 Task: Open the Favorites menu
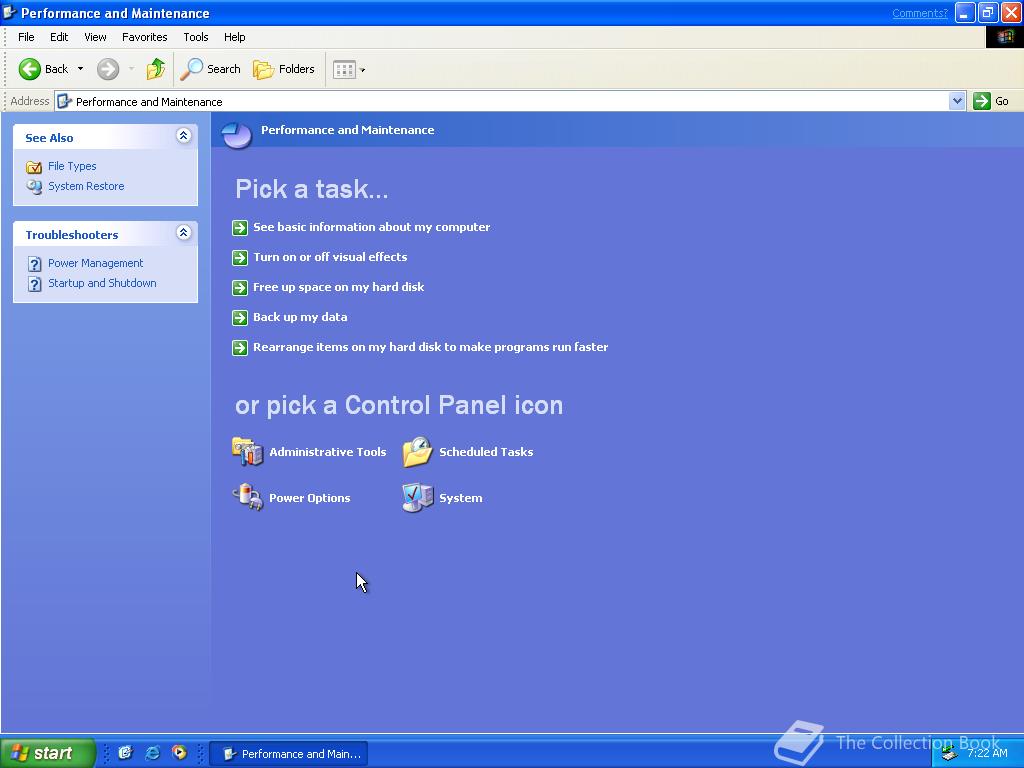(144, 37)
